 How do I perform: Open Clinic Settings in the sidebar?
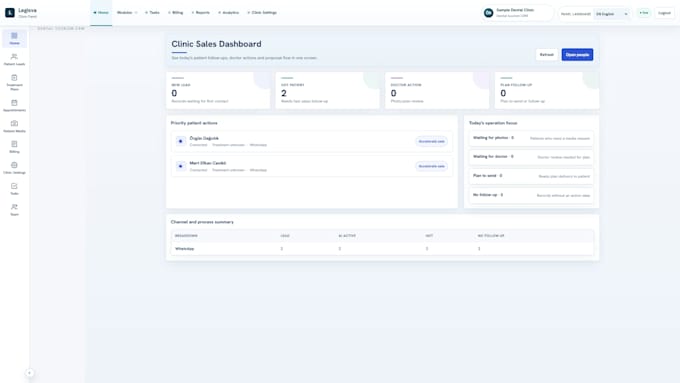pyautogui.click(x=14, y=168)
